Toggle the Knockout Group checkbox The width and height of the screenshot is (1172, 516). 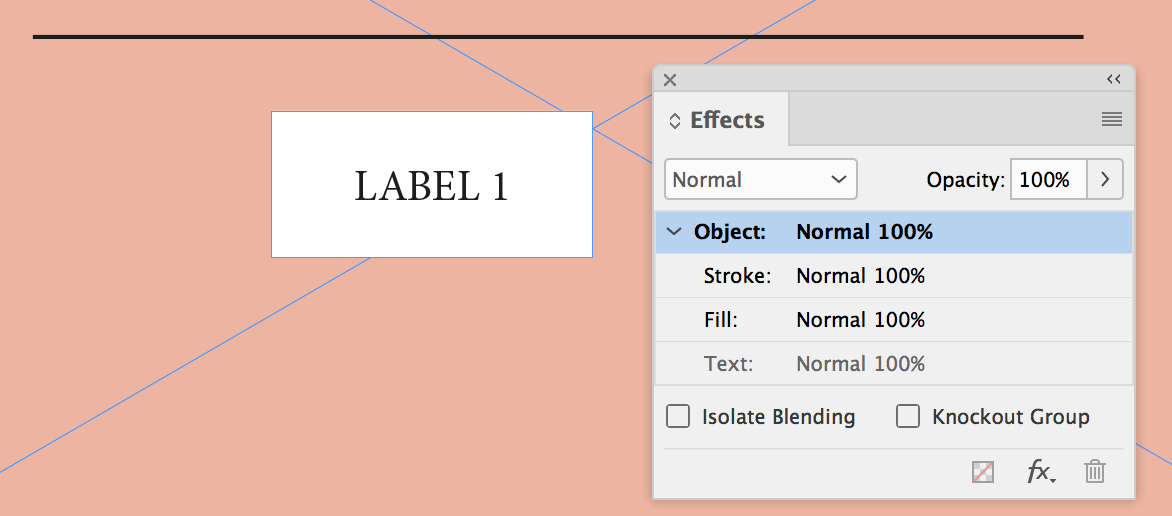click(908, 416)
